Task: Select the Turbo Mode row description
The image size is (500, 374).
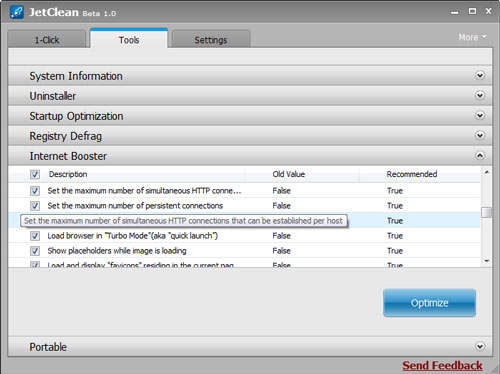Action: point(133,236)
